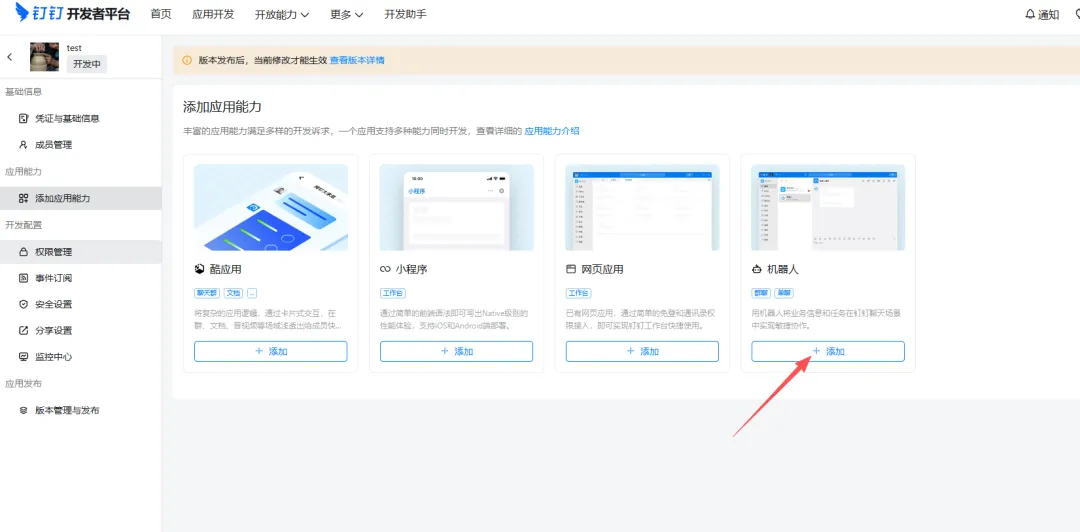The image size is (1080, 532).
Task: Click the 群聊 tag on 机器人
Action: click(761, 293)
